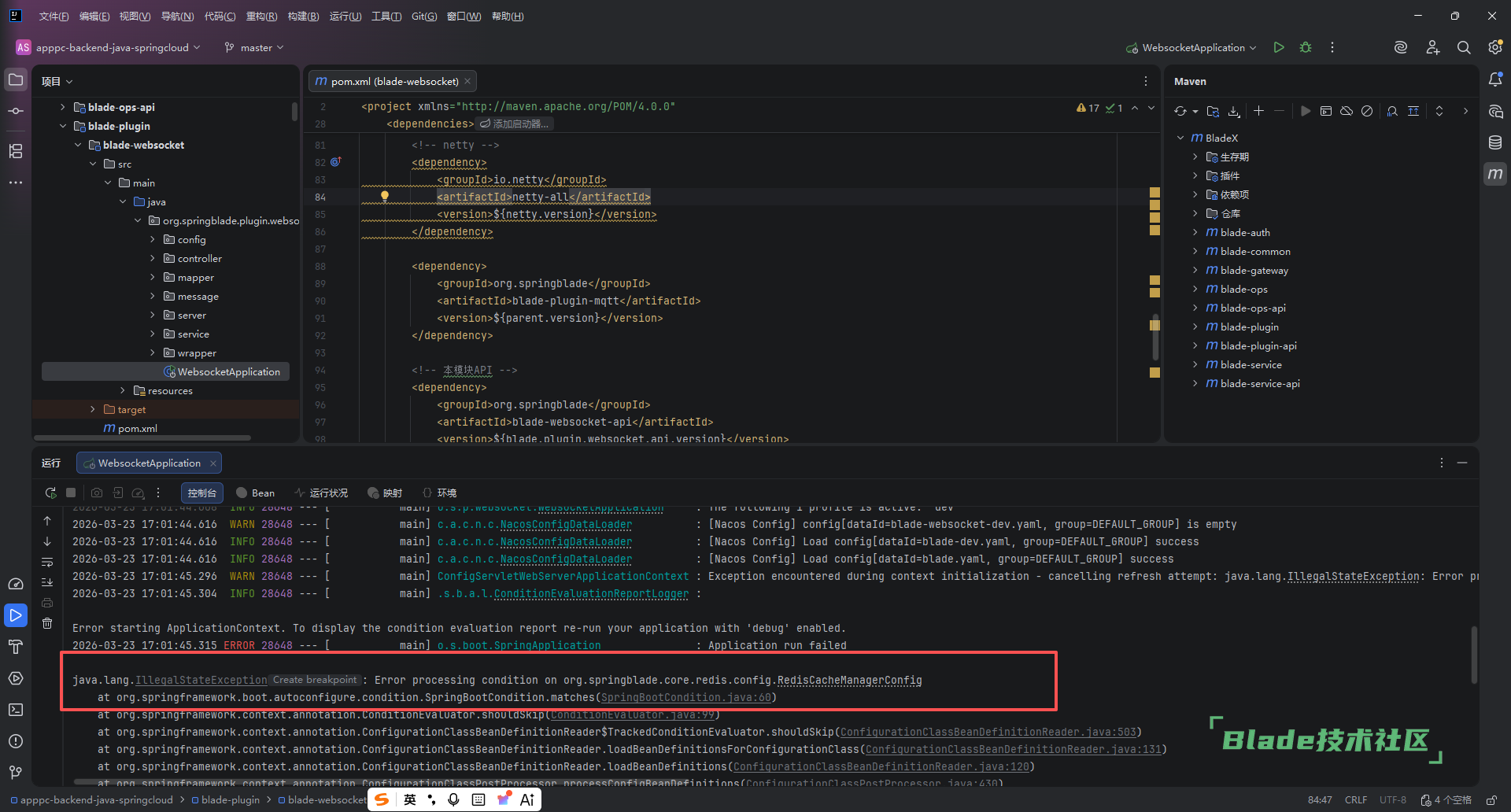
Task: Expand the blade-ops-api folder
Action: [x=63, y=107]
